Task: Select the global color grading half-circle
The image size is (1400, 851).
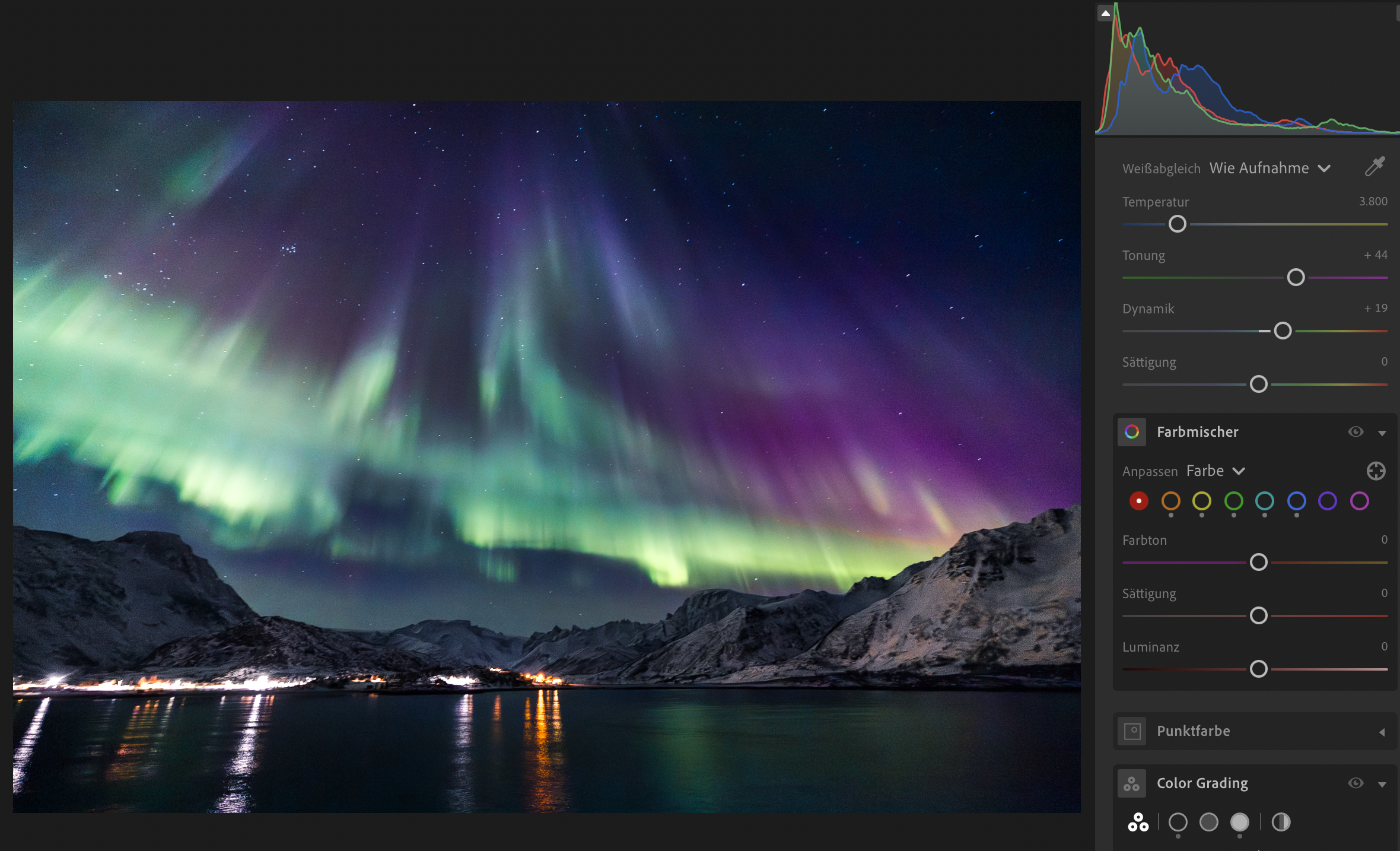Action: [1281, 823]
